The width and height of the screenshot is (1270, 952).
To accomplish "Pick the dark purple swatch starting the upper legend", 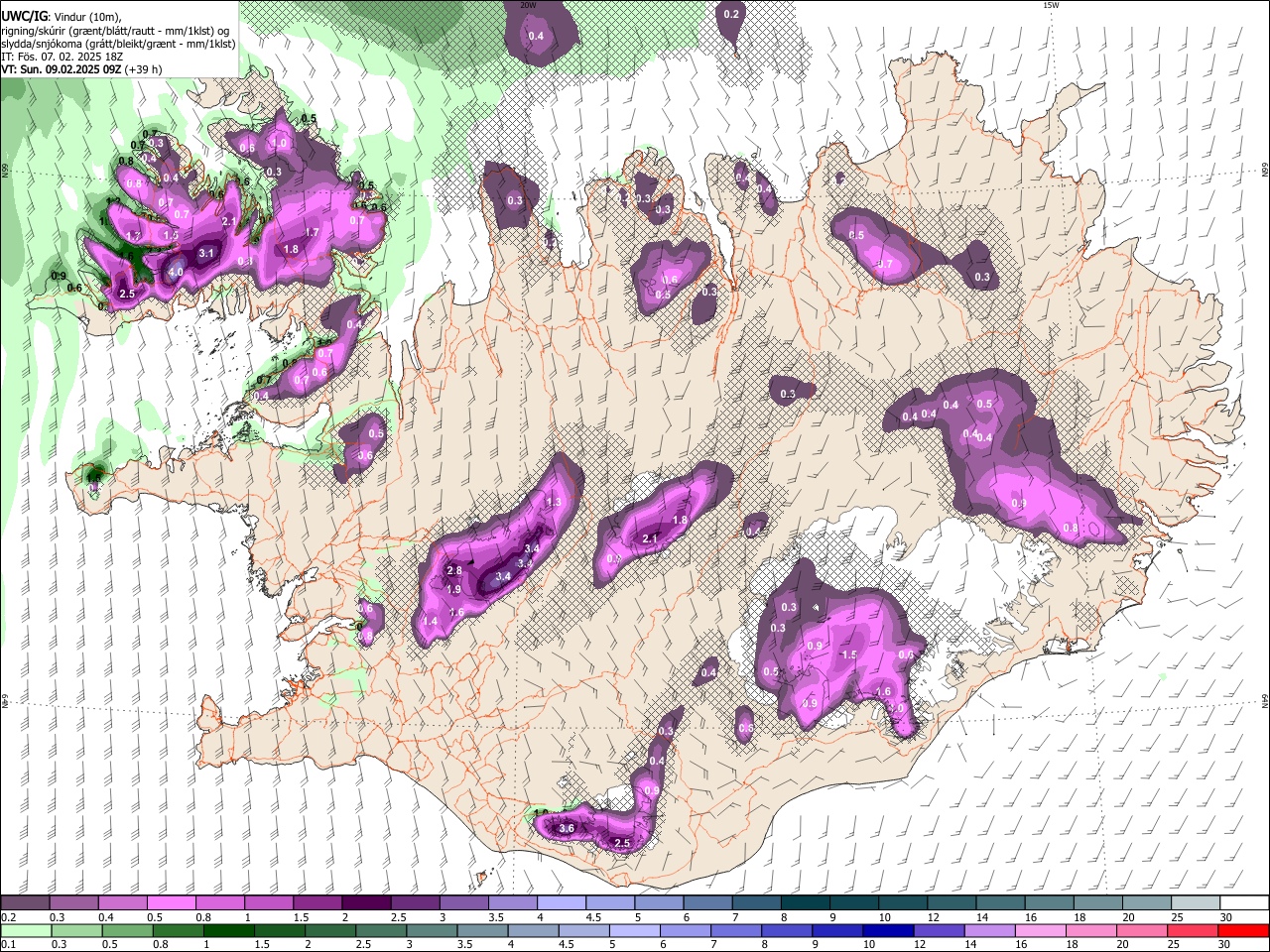I will (25, 903).
